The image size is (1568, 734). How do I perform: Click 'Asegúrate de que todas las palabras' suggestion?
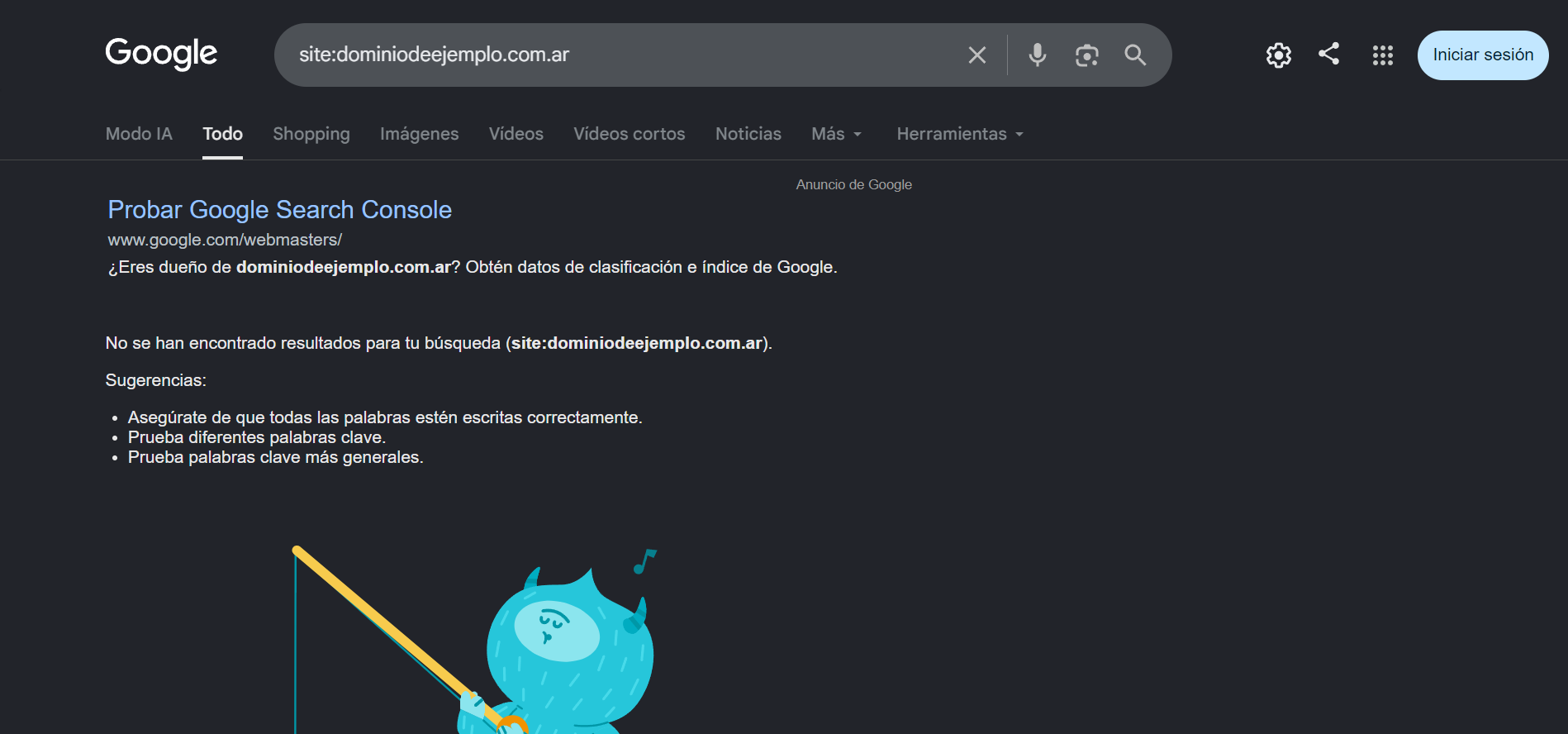point(385,417)
